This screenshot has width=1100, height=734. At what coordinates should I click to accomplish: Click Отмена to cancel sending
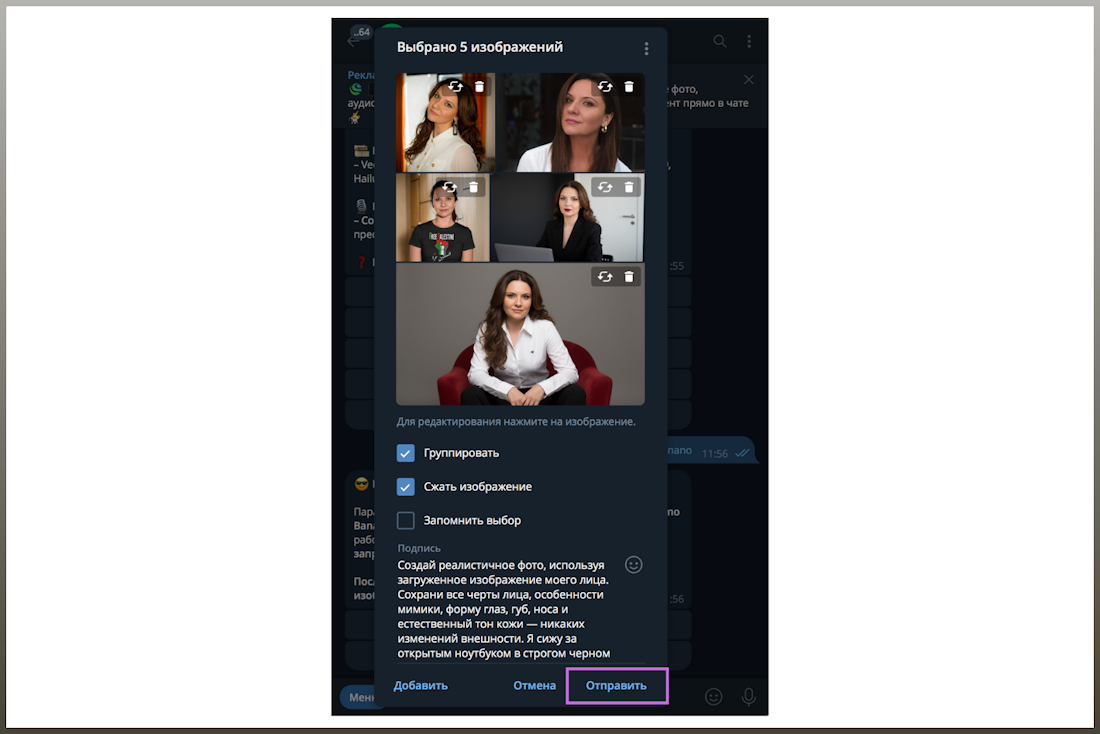(534, 686)
